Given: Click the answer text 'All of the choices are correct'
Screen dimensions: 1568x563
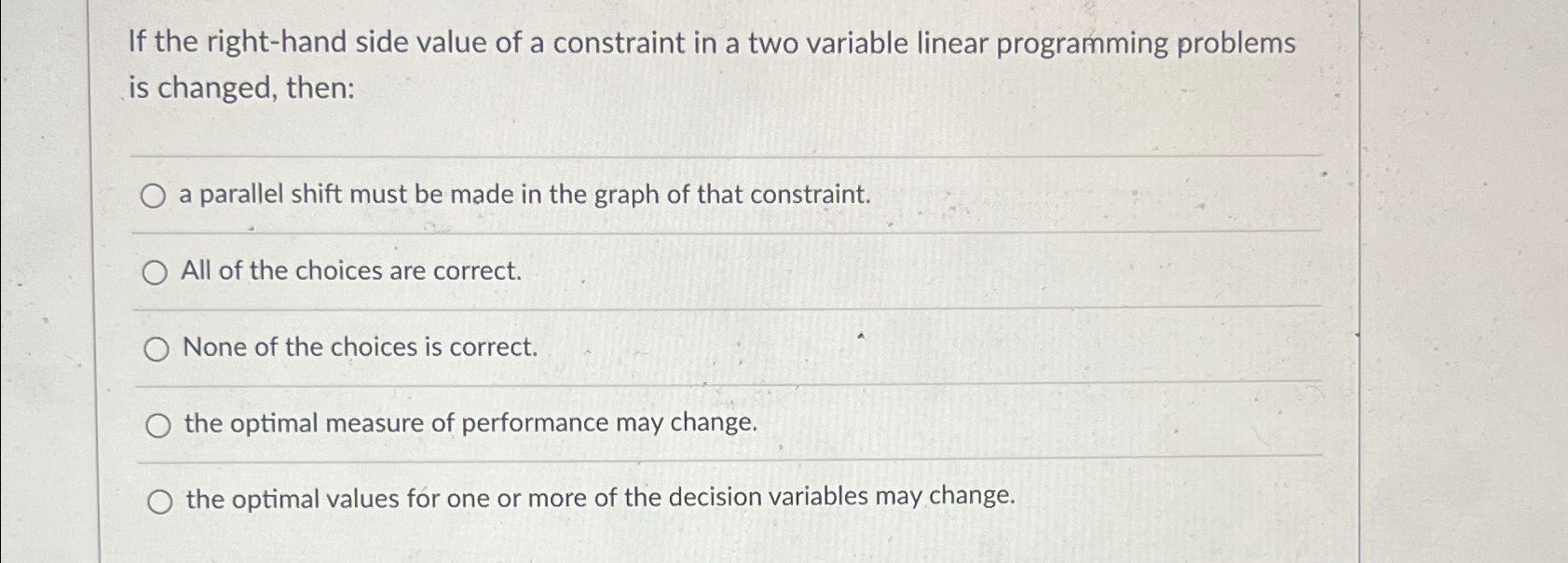Looking at the screenshot, I should (351, 272).
